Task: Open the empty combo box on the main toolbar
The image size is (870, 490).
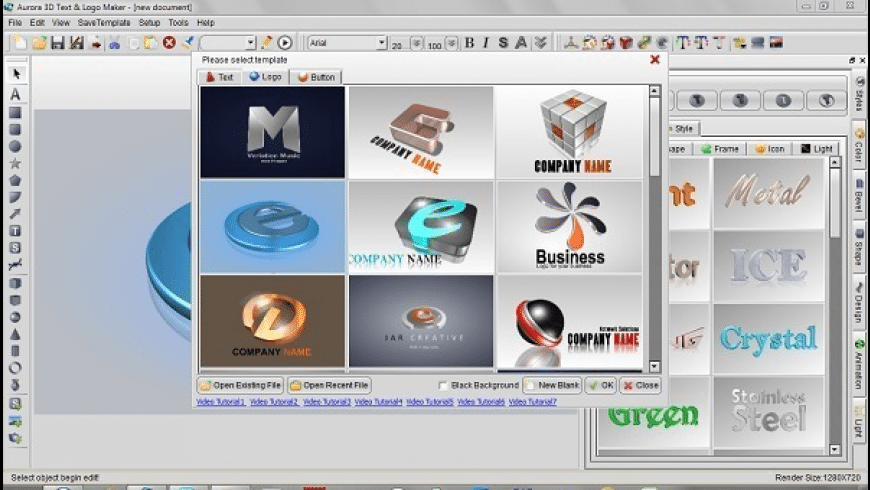Action: pos(228,43)
